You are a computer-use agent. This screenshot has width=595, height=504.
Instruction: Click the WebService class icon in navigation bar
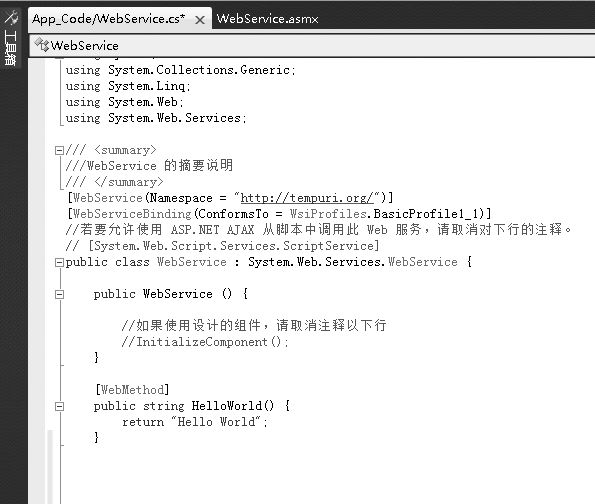[42, 45]
